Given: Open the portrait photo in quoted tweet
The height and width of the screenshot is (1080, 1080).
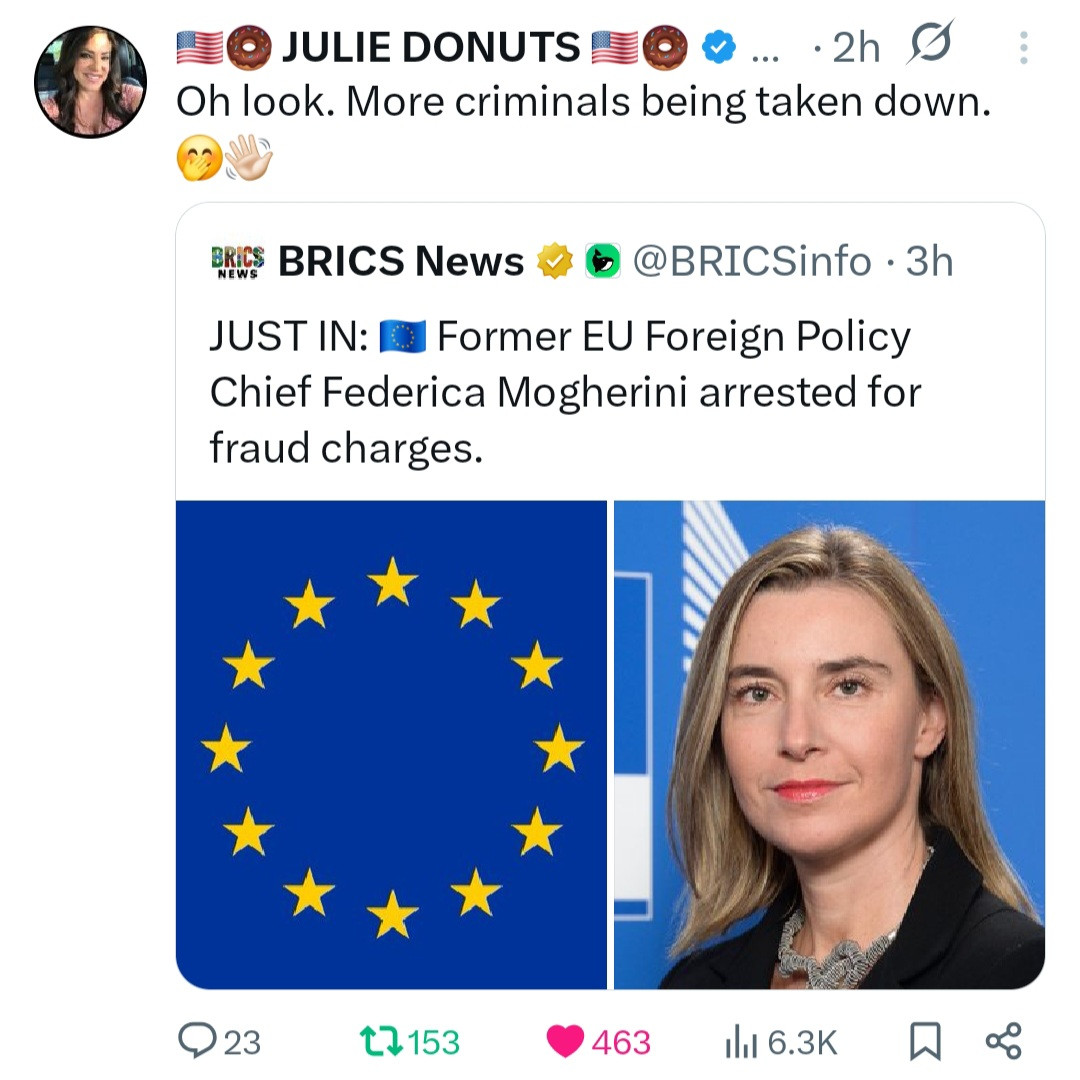Looking at the screenshot, I should pos(829,745).
